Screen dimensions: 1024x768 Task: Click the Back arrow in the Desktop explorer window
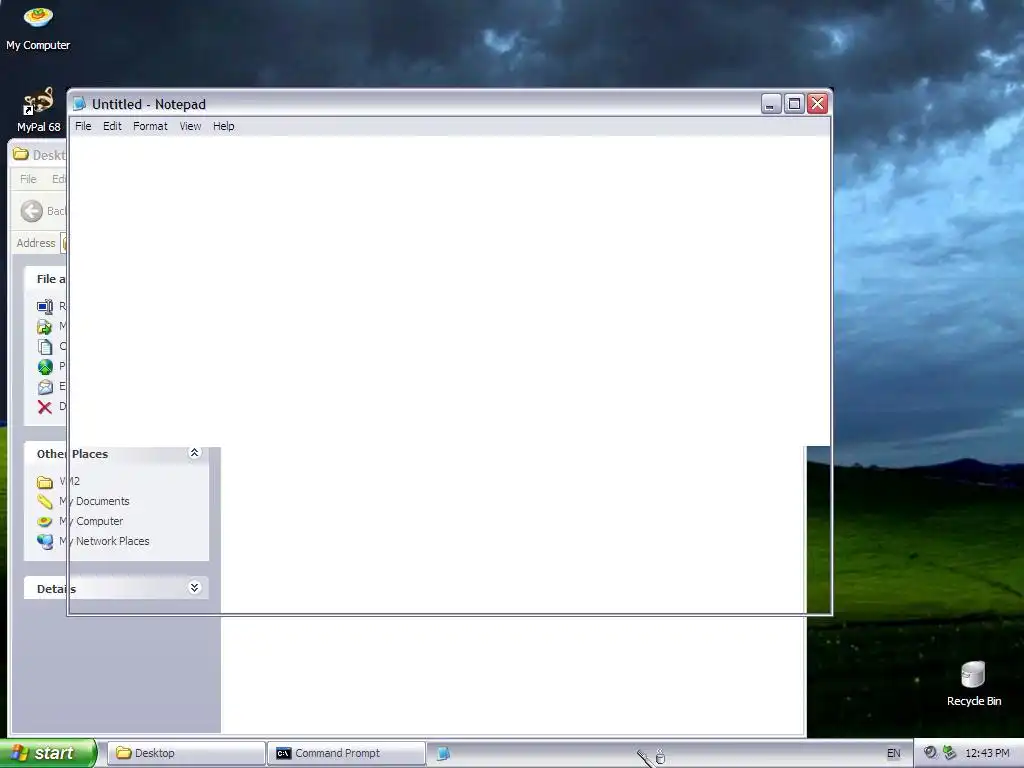tap(31, 211)
